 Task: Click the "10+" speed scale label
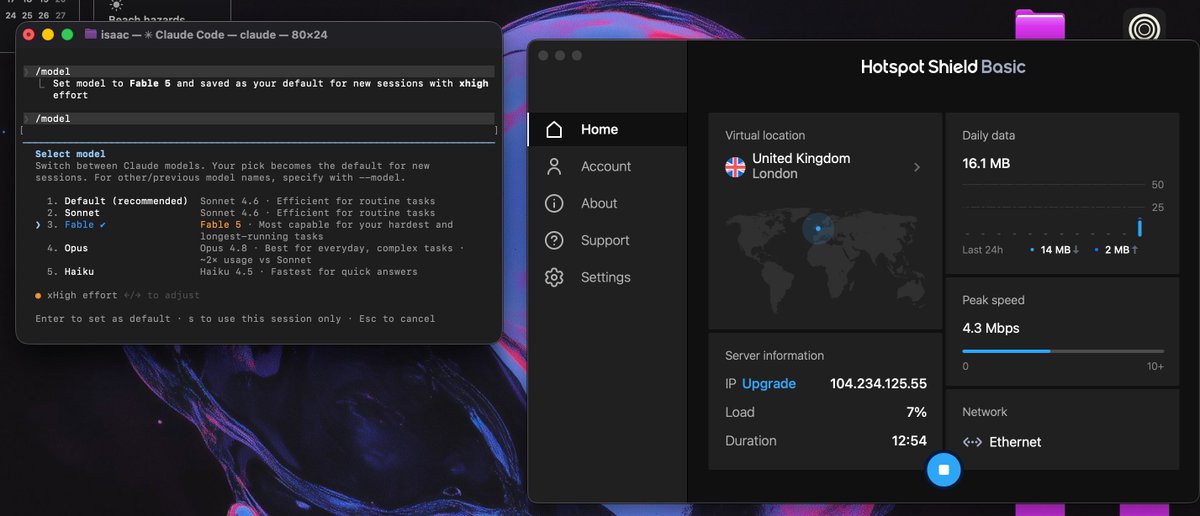[1155, 367]
